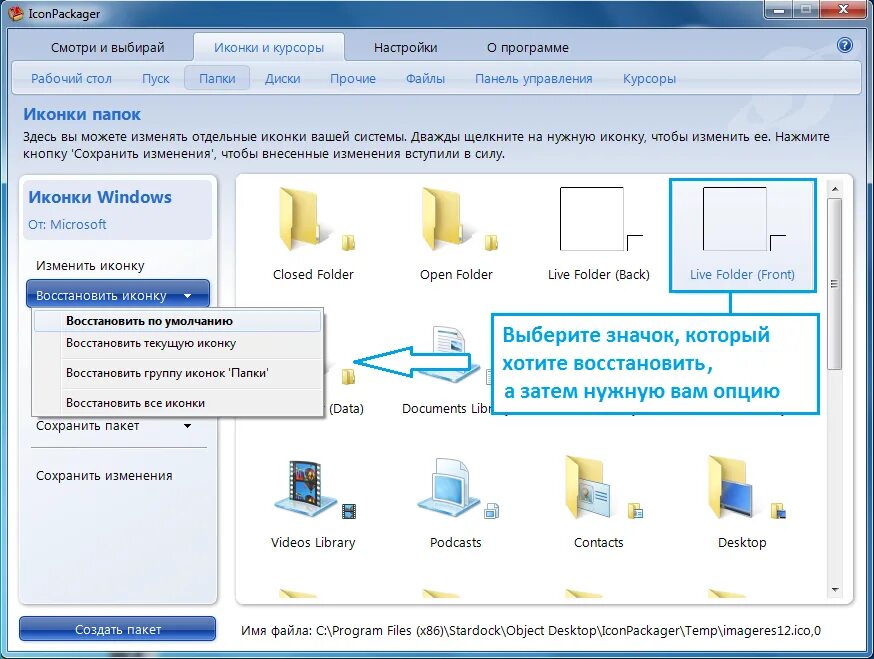Image resolution: width=874 pixels, height=659 pixels.
Task: Expand the Сохранить пакет dropdown arrow
Action: point(187,426)
